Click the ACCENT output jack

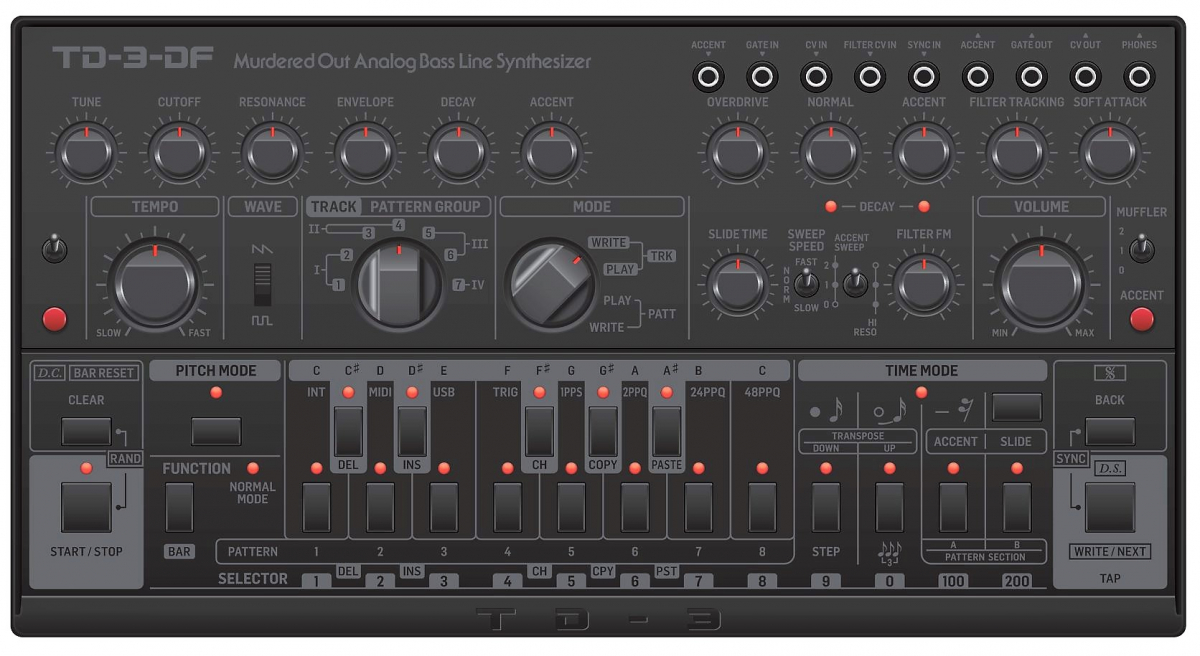977,75
